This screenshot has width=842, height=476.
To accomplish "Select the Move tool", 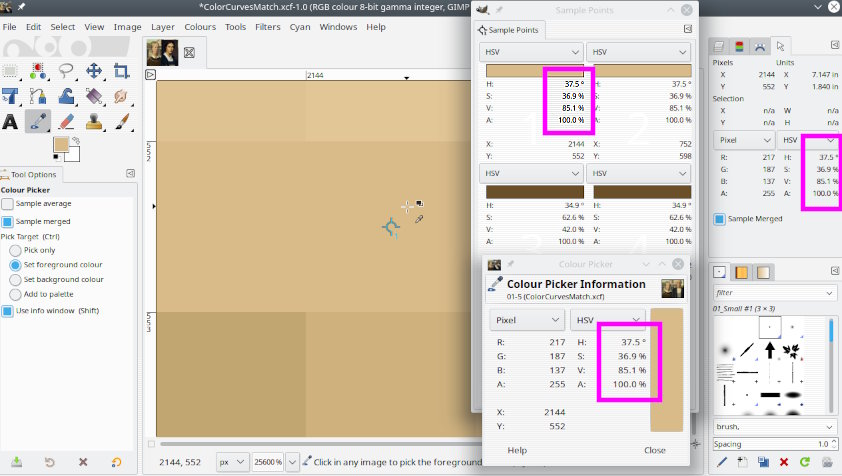I will 94,71.
